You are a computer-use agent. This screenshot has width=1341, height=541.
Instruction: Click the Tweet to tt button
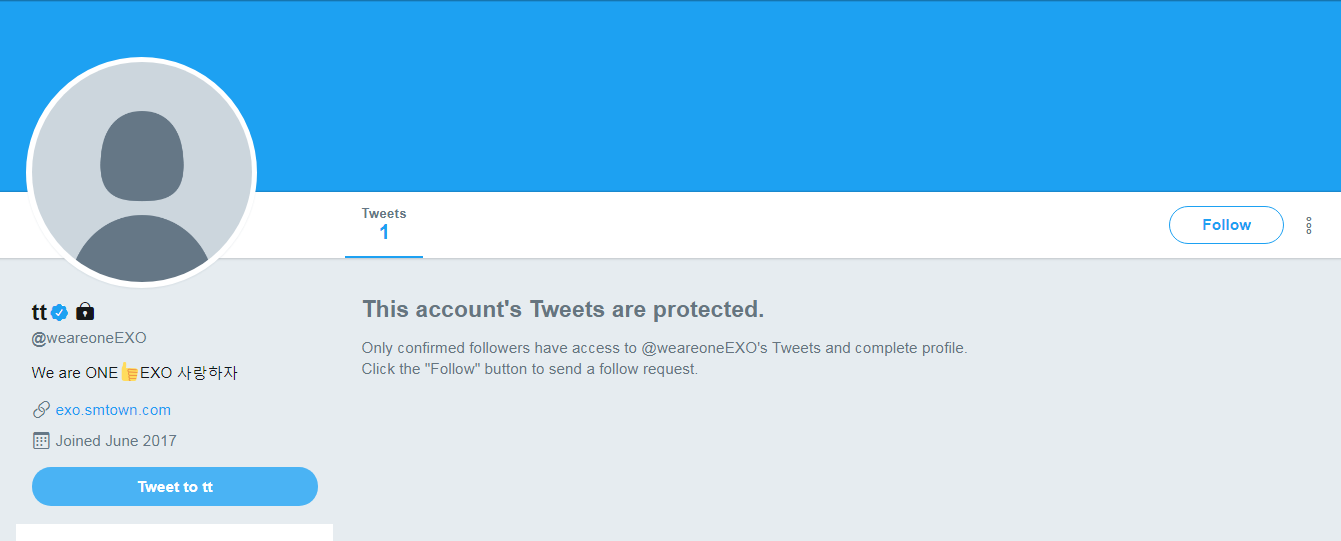pos(175,487)
